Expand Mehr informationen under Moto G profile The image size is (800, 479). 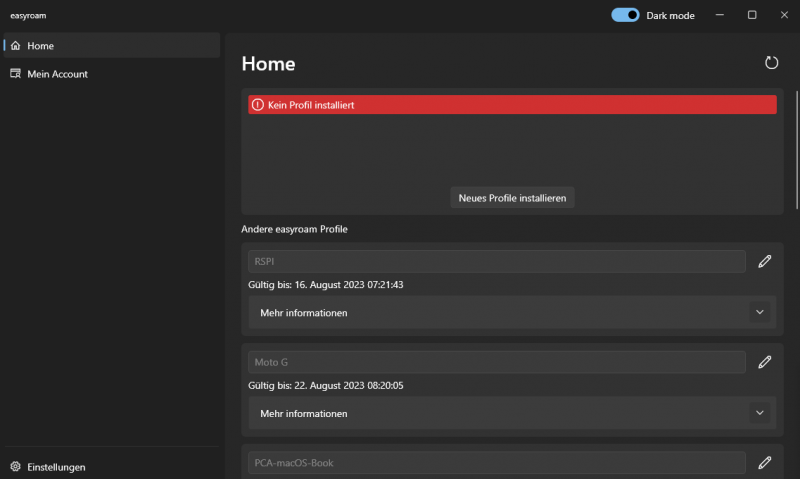[512, 413]
